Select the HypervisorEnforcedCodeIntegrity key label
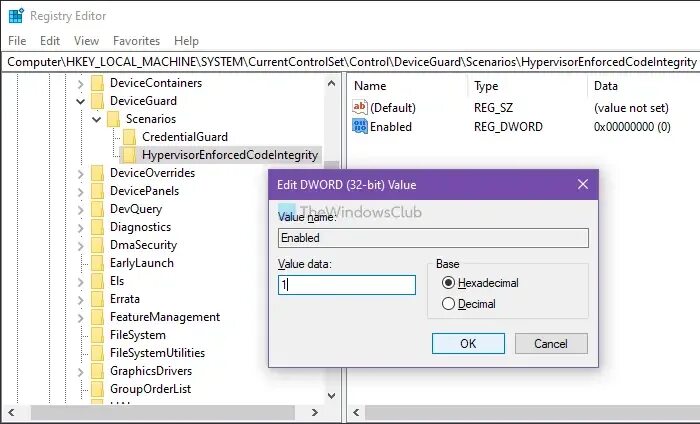The width and height of the screenshot is (700, 424). (x=230, y=155)
